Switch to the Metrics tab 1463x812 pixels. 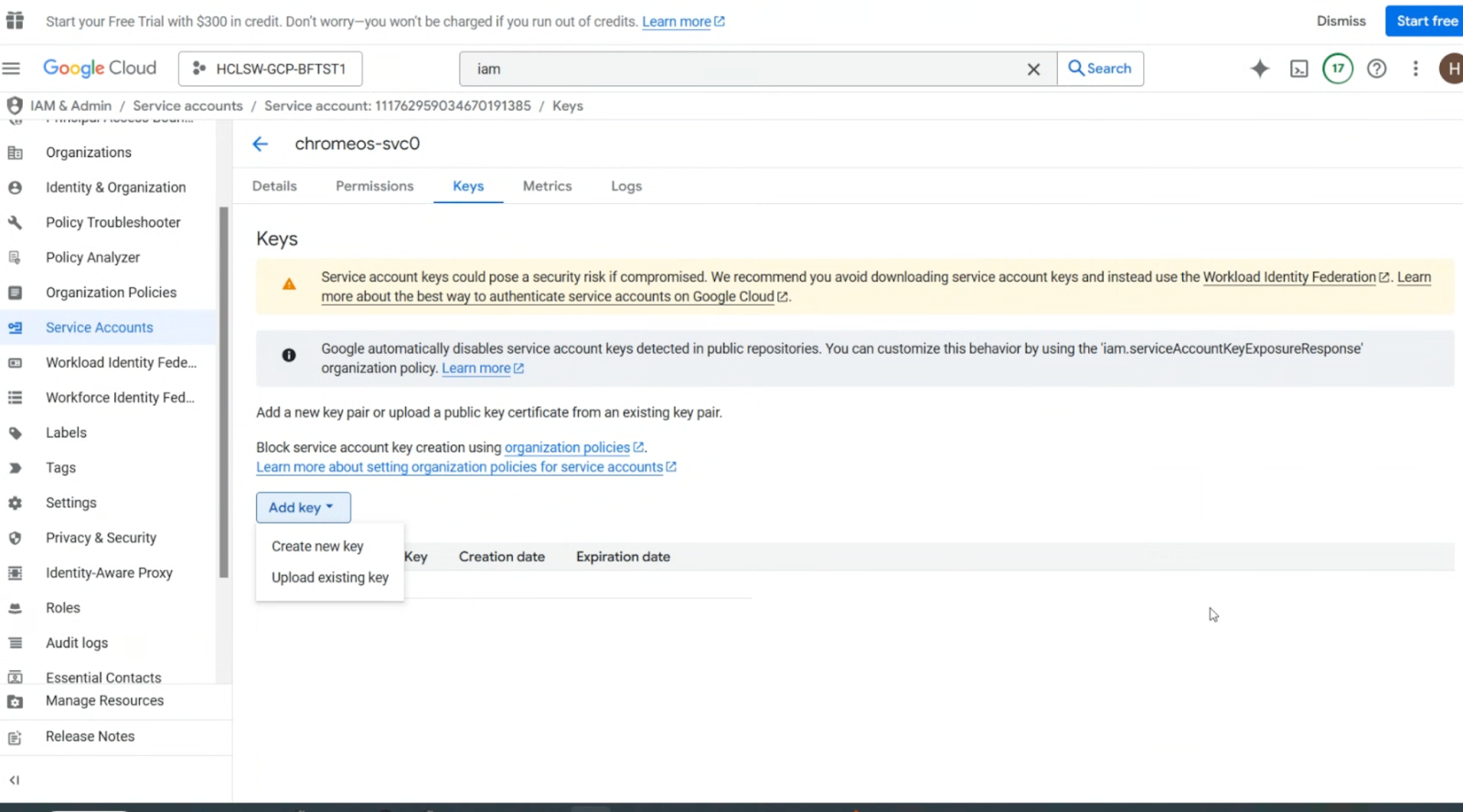click(x=548, y=186)
